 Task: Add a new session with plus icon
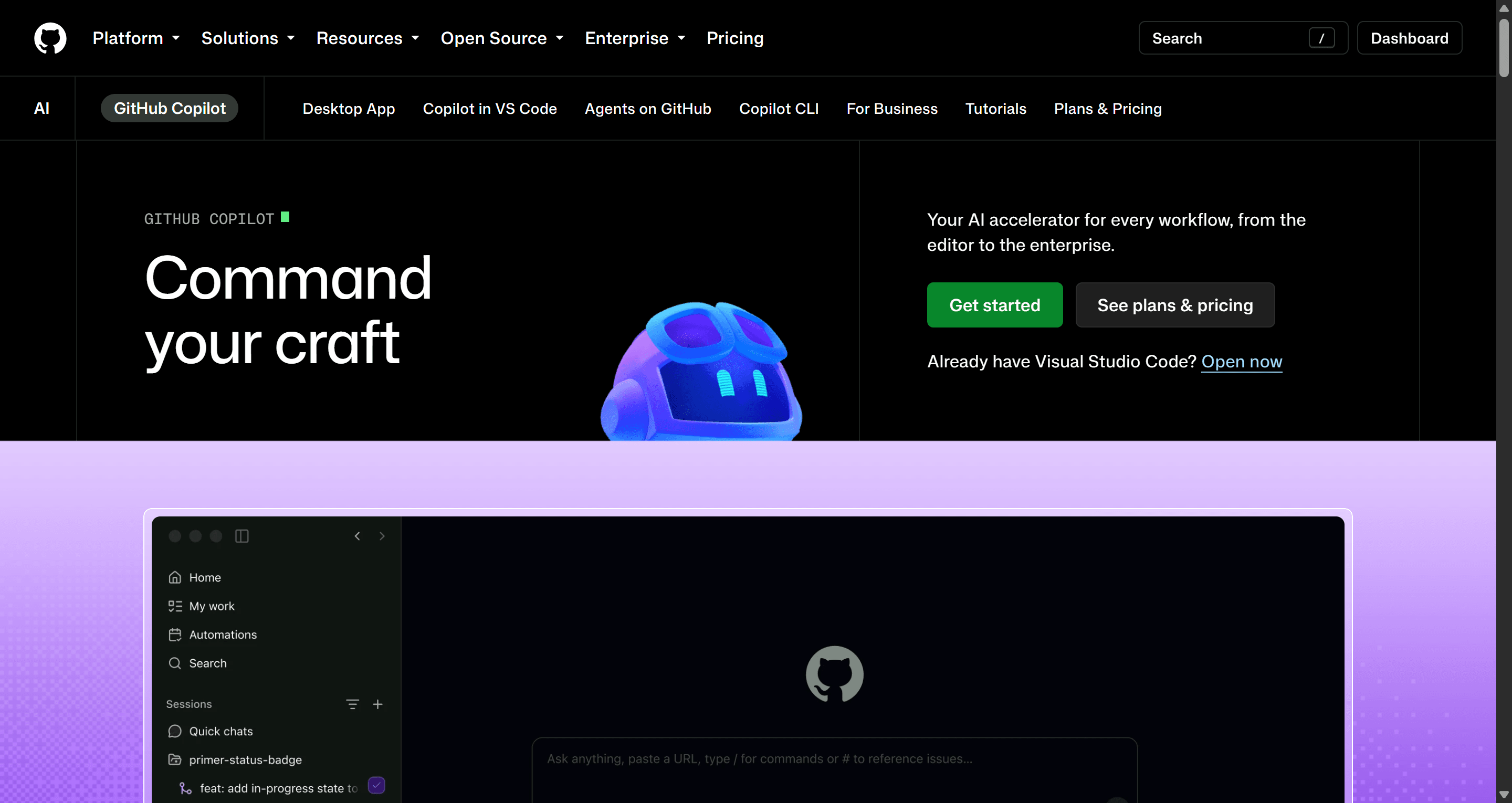coord(377,704)
